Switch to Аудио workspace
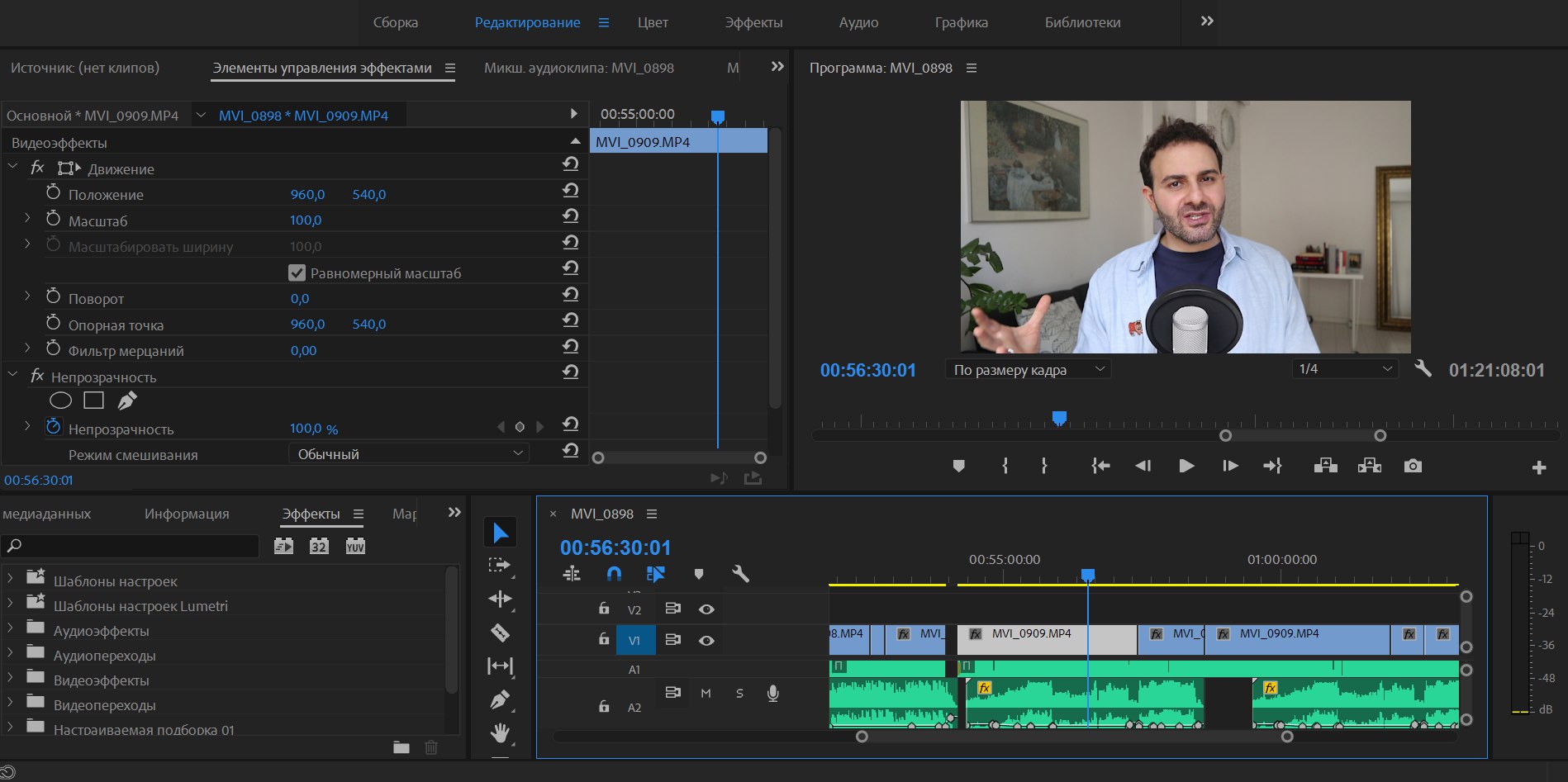 pos(858,22)
